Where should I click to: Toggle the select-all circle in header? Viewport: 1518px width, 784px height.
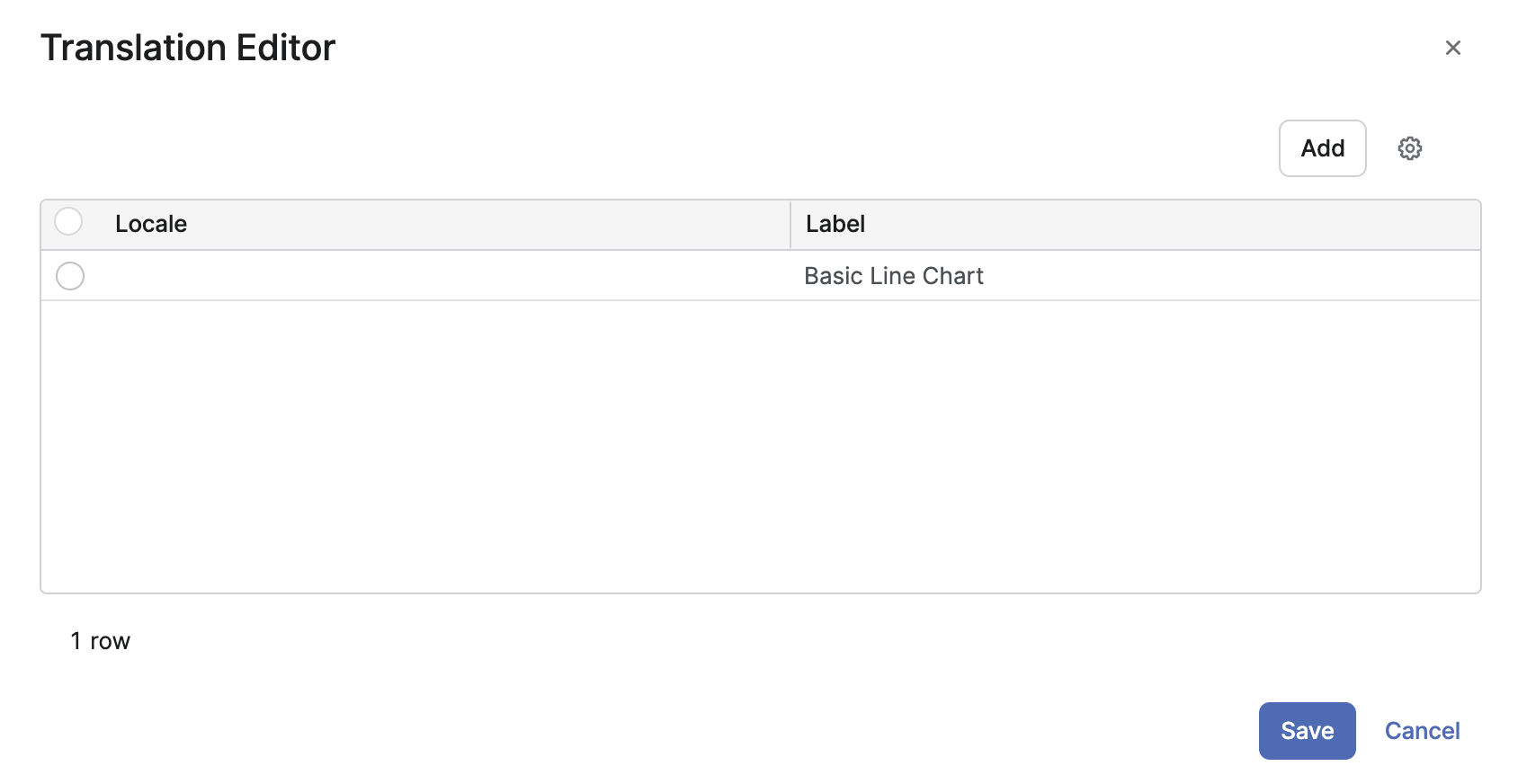(x=68, y=222)
